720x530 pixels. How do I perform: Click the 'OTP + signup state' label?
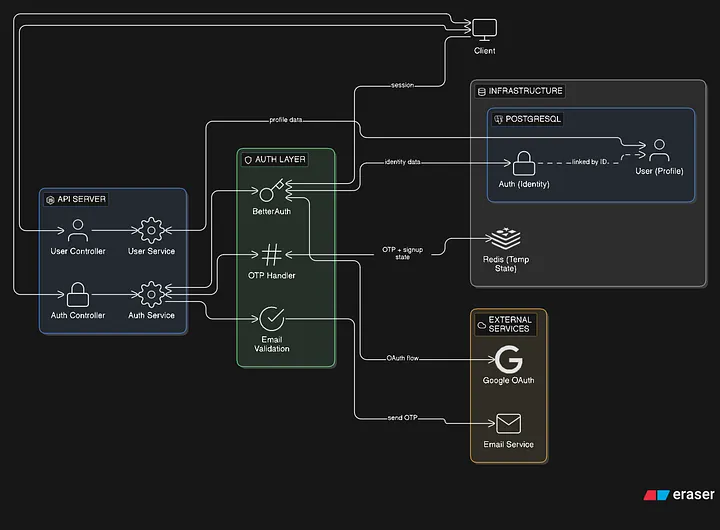click(403, 253)
